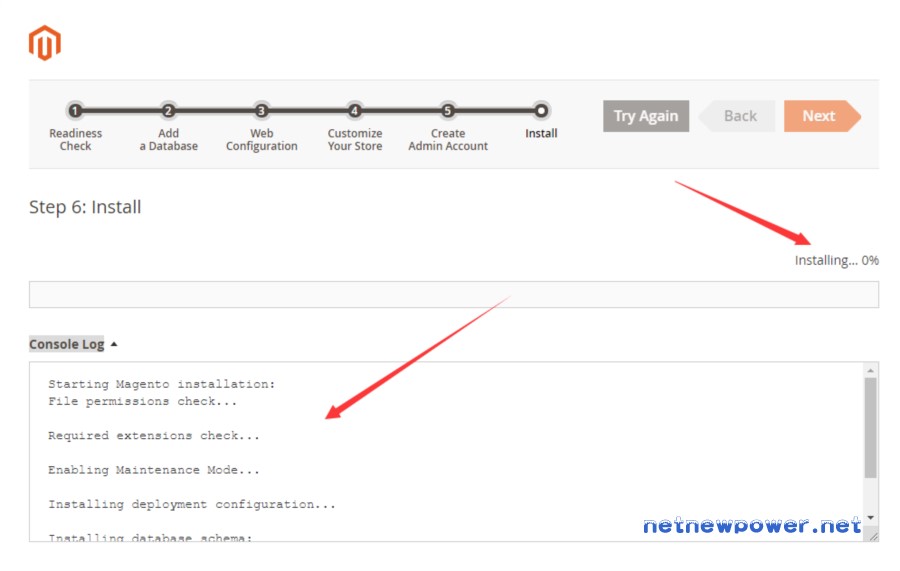
Task: Select step 1 Readiness Check circle
Action: coord(75,110)
